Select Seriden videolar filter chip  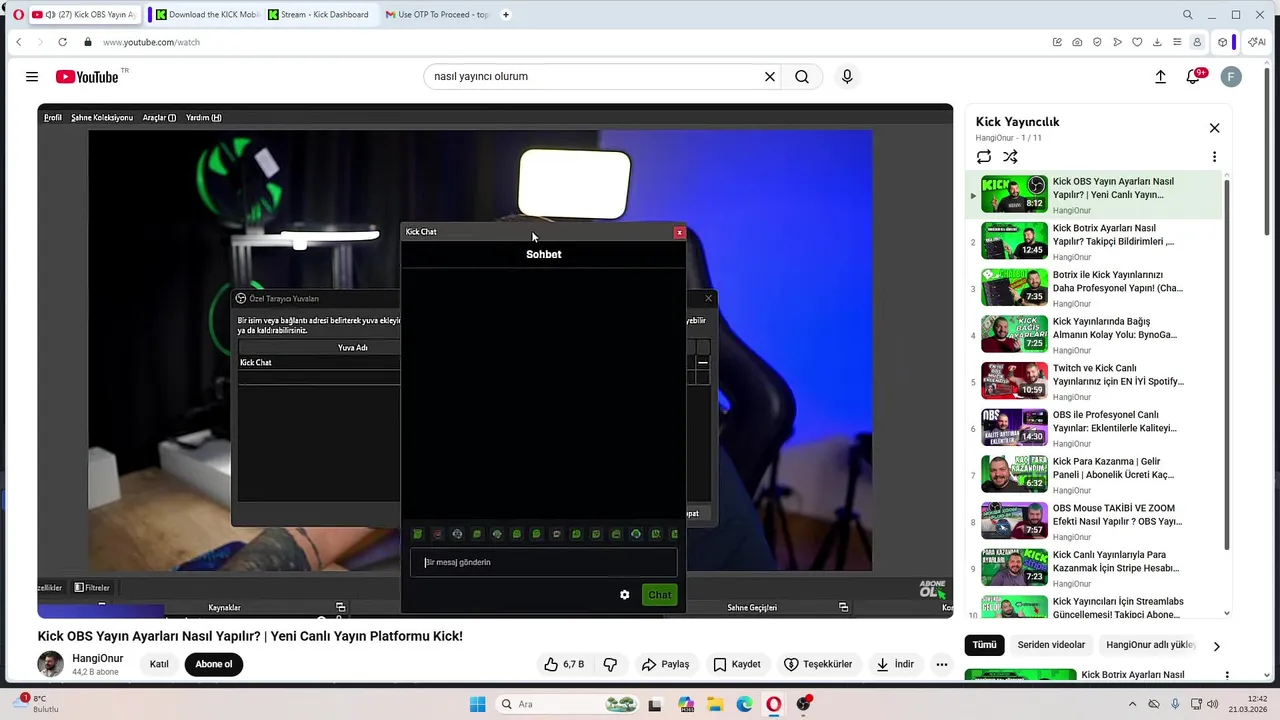coord(1051,645)
